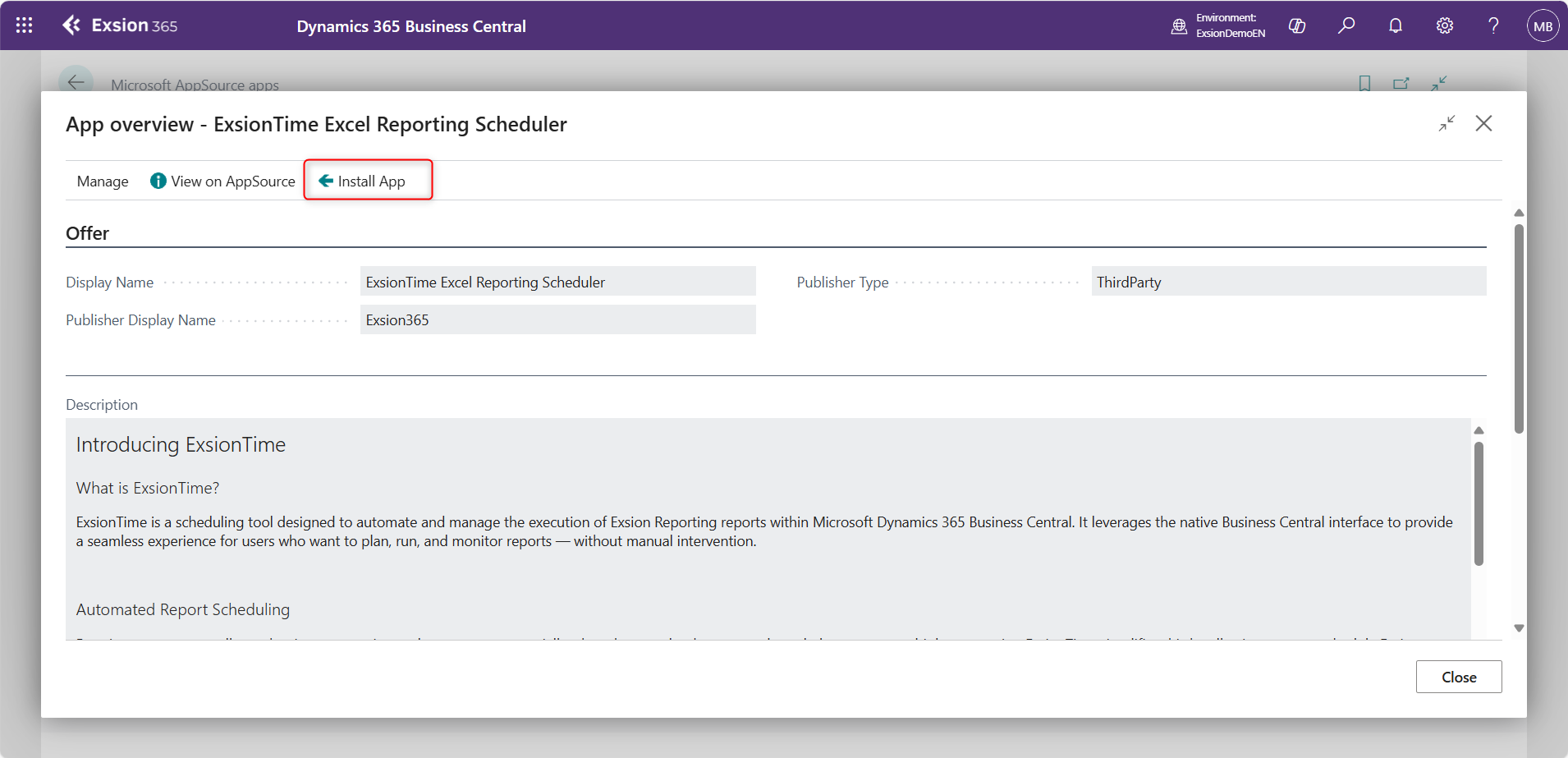Click the 'Microsoft AppSource apps' page title
The image size is (1568, 758).
pyautogui.click(x=195, y=85)
